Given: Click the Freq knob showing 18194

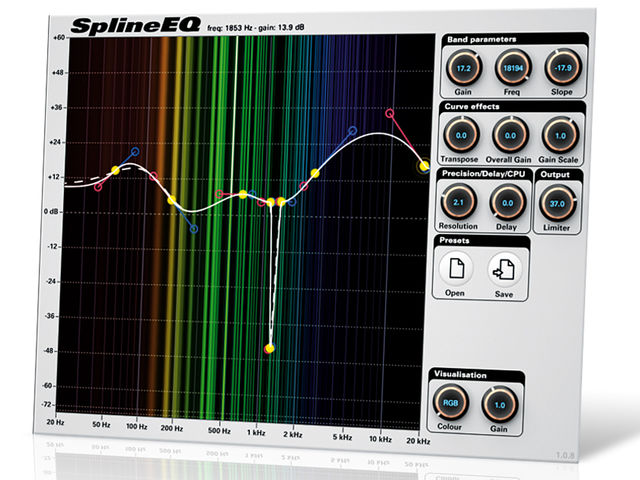Looking at the screenshot, I should (513, 68).
